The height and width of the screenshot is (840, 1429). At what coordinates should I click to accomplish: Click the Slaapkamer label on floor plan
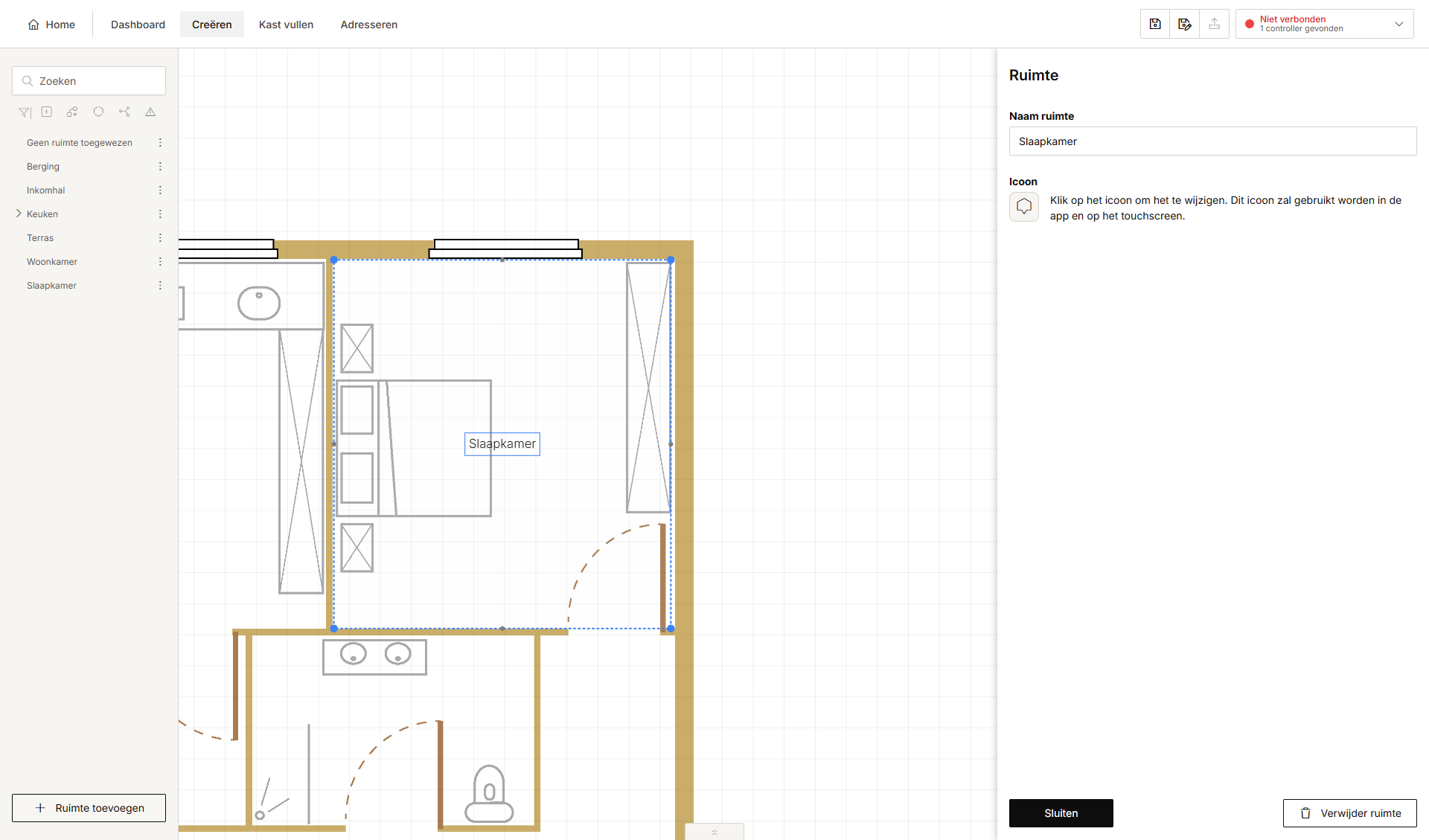(x=502, y=444)
